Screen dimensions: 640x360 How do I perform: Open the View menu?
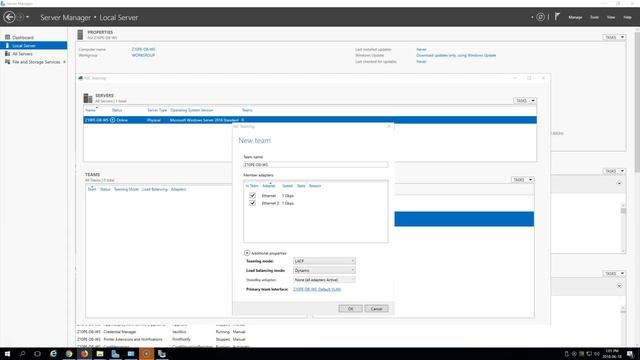point(611,17)
